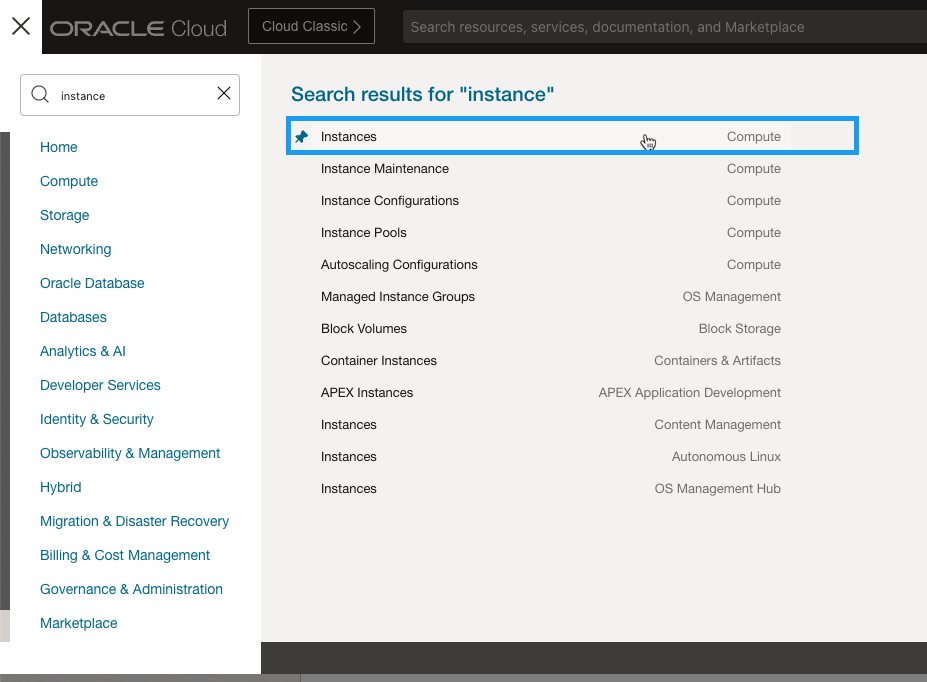Click the Oracle Cloud logo

pos(138,28)
